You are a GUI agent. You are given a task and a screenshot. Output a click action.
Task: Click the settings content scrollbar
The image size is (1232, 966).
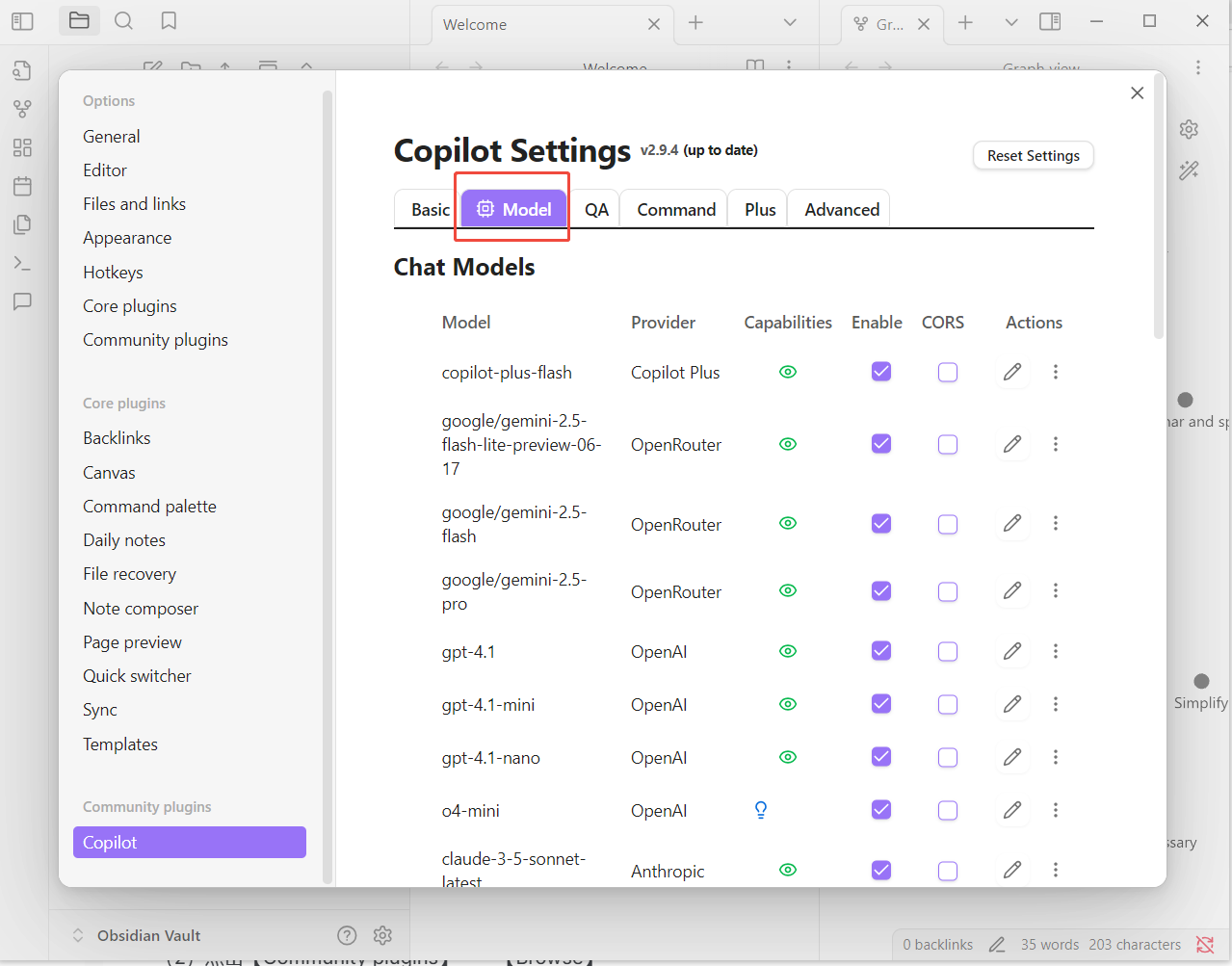point(1159,207)
